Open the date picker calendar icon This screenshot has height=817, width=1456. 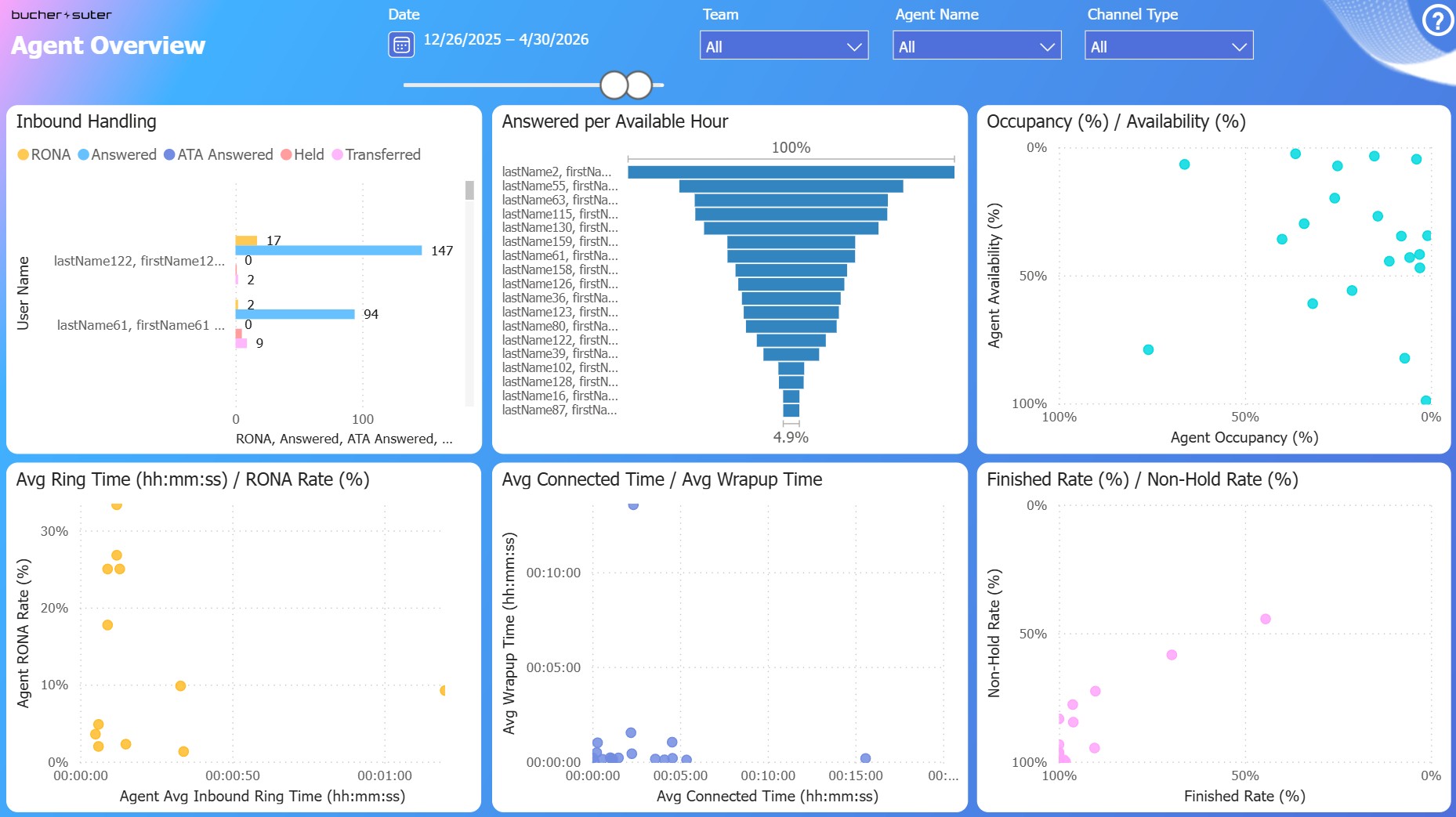401,45
